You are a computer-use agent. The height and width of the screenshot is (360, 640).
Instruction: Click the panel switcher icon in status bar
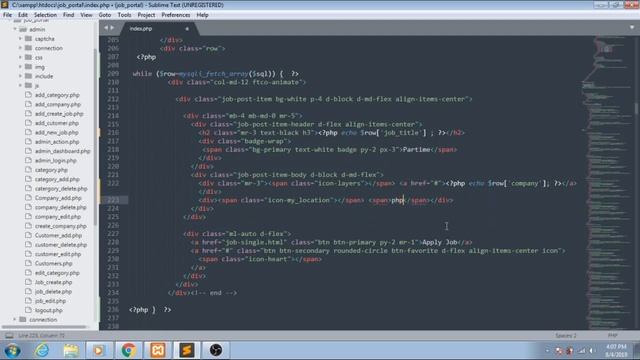(x=9, y=336)
